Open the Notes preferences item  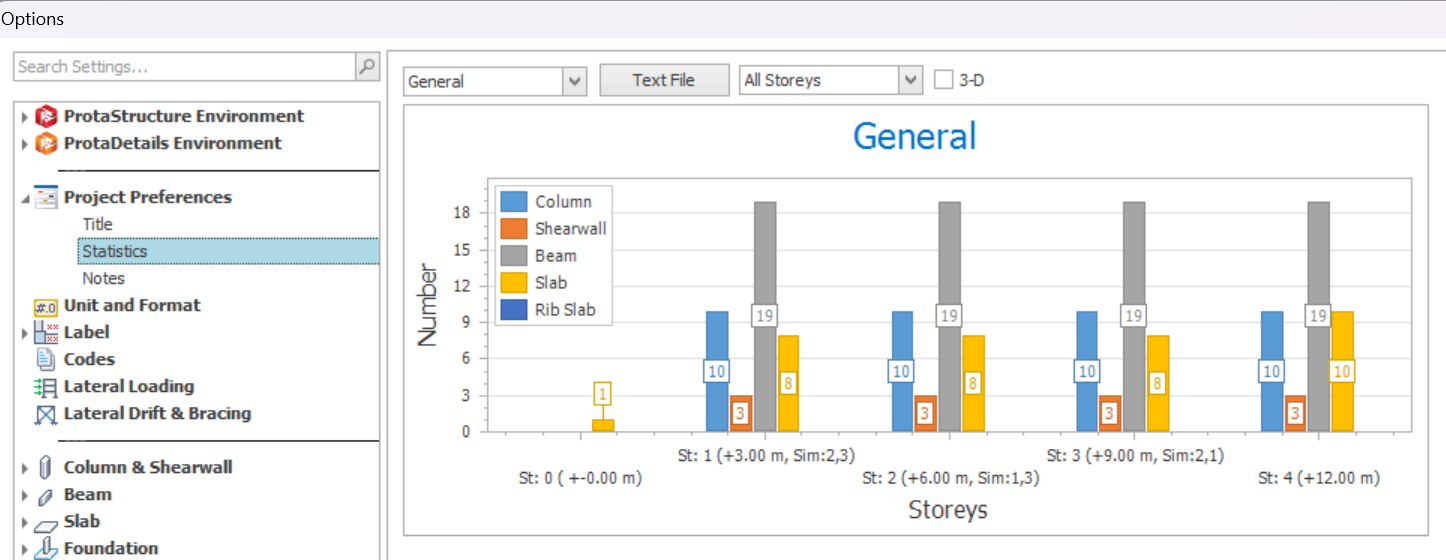tap(103, 278)
